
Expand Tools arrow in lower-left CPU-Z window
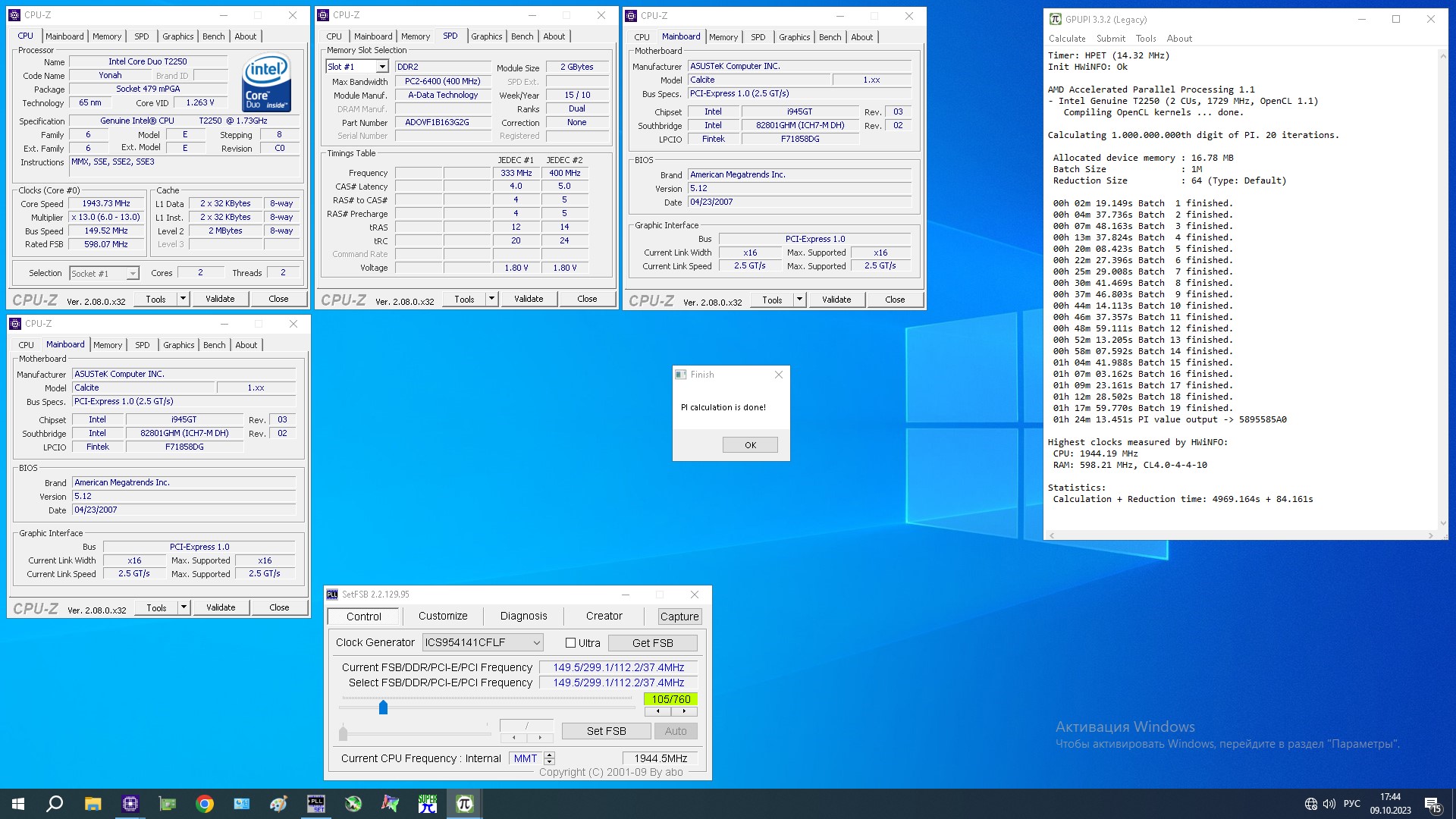(x=184, y=607)
